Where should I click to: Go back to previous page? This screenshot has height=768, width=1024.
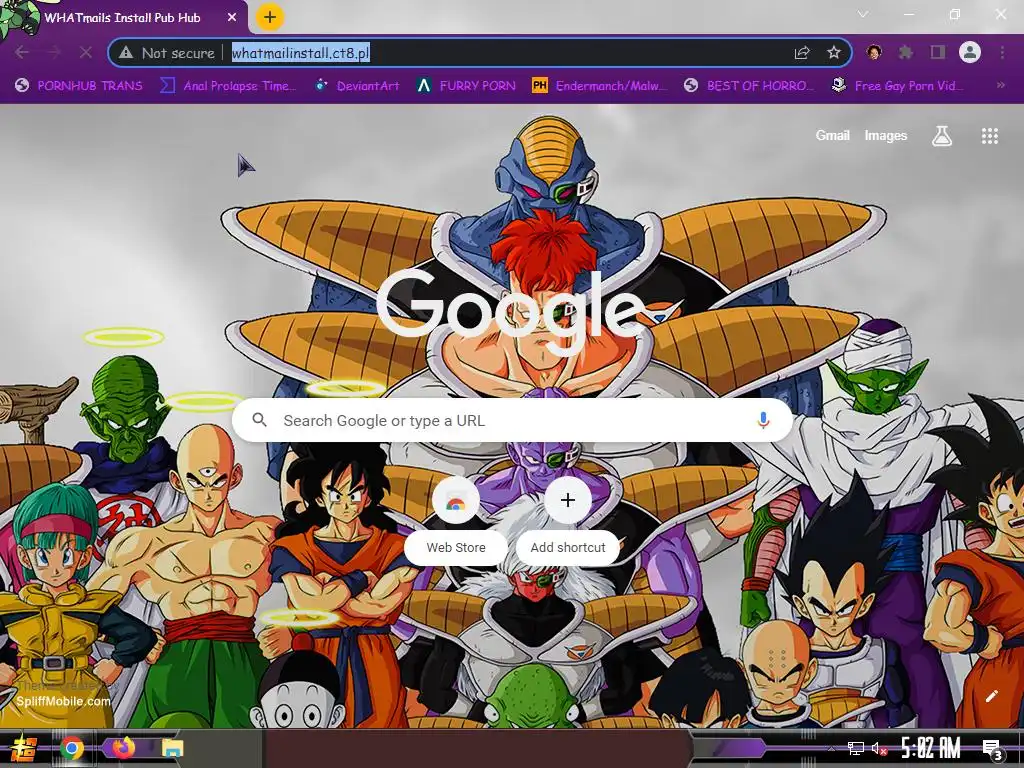click(x=22, y=52)
